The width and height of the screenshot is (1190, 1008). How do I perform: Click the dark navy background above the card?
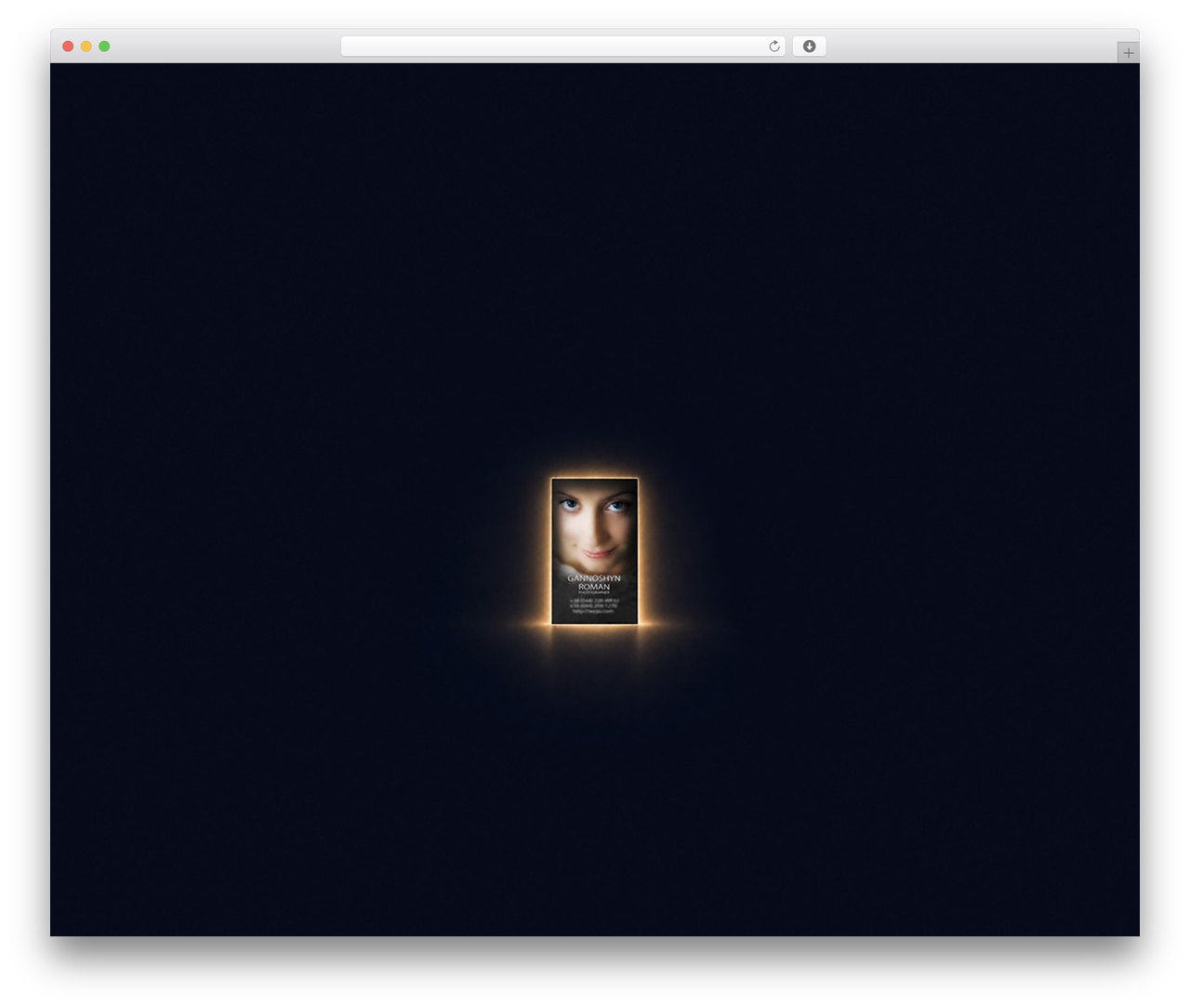pyautogui.click(x=595, y=260)
